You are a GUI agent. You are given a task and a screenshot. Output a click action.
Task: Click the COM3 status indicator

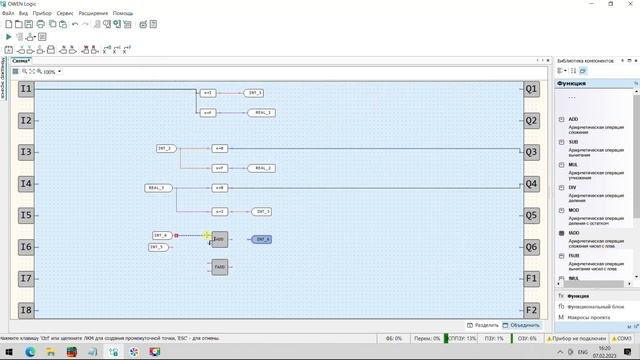coord(622,338)
